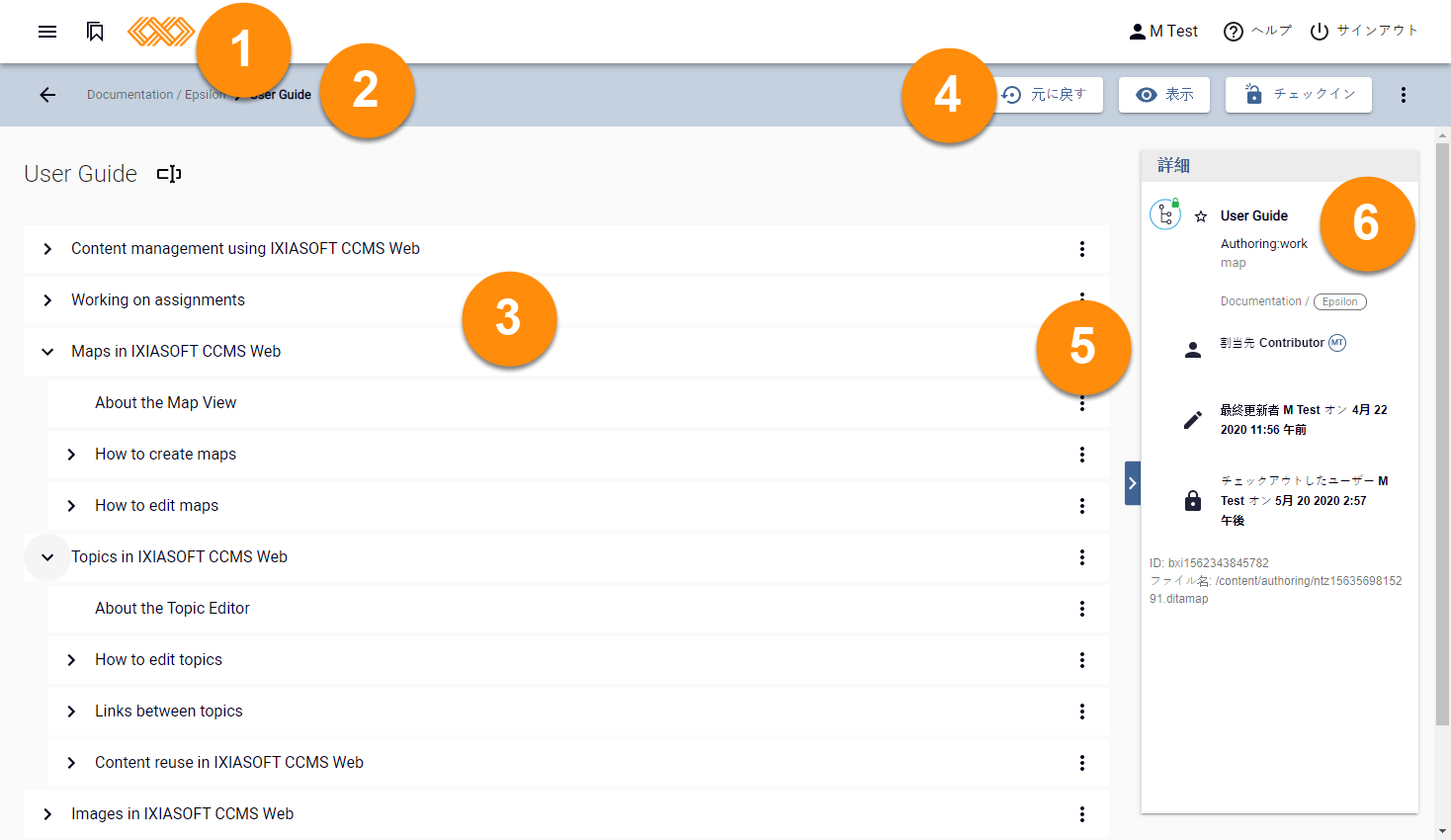Click the Authoring:work status text
The image size is (1451, 840).
[1264, 244]
